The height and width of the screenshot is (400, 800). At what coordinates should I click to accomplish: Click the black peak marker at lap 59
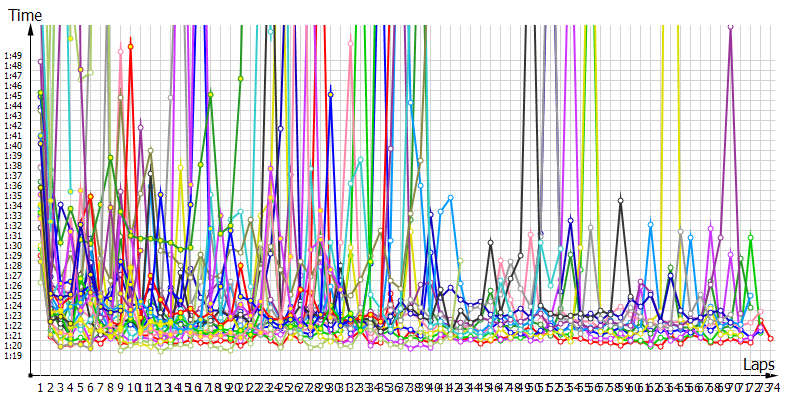(621, 200)
